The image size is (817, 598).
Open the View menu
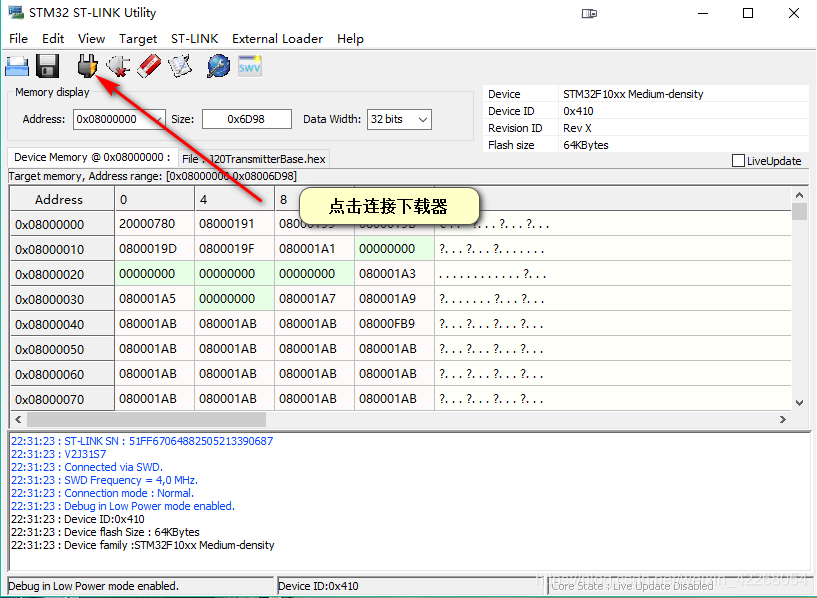(x=91, y=39)
